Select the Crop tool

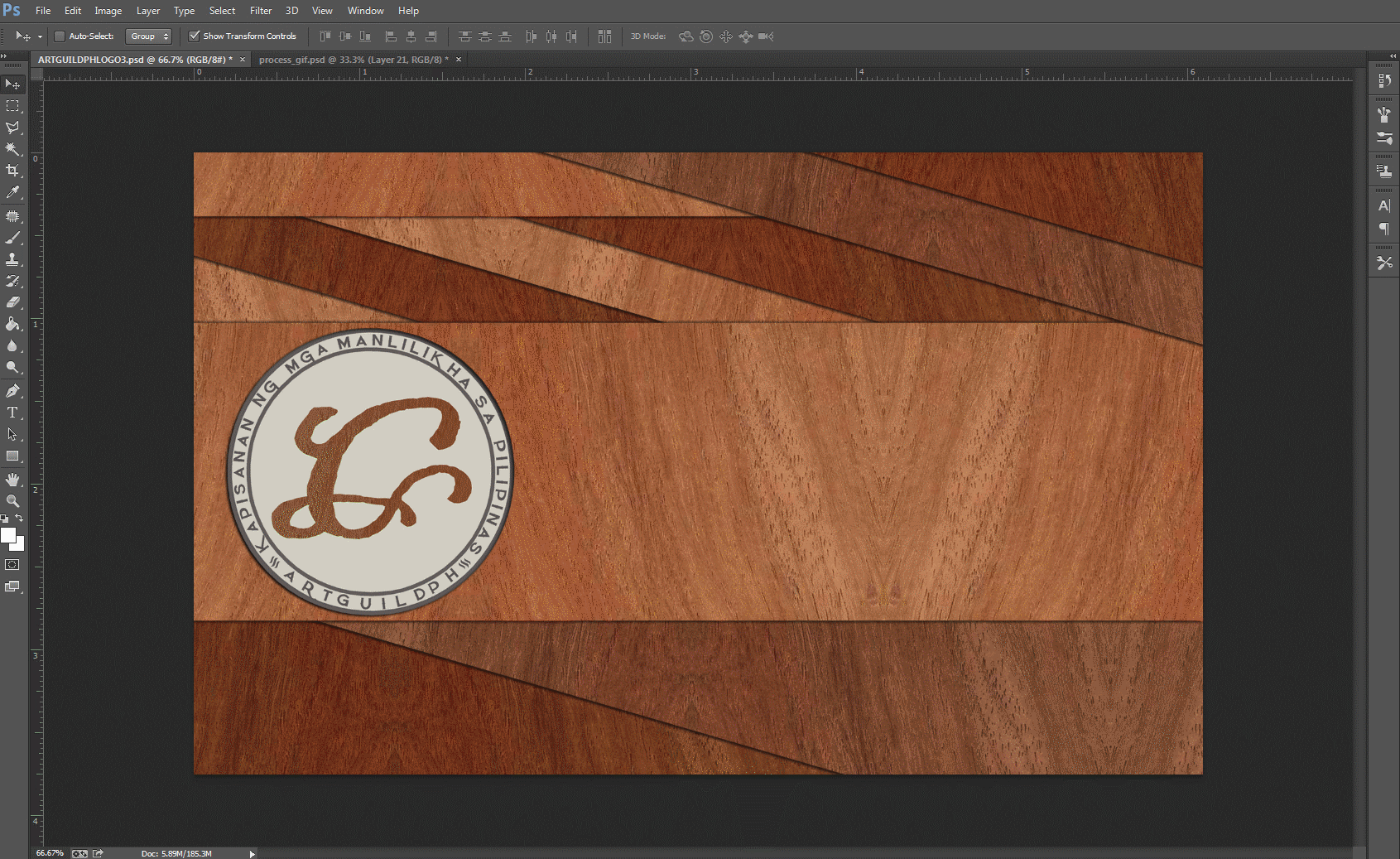(x=12, y=171)
